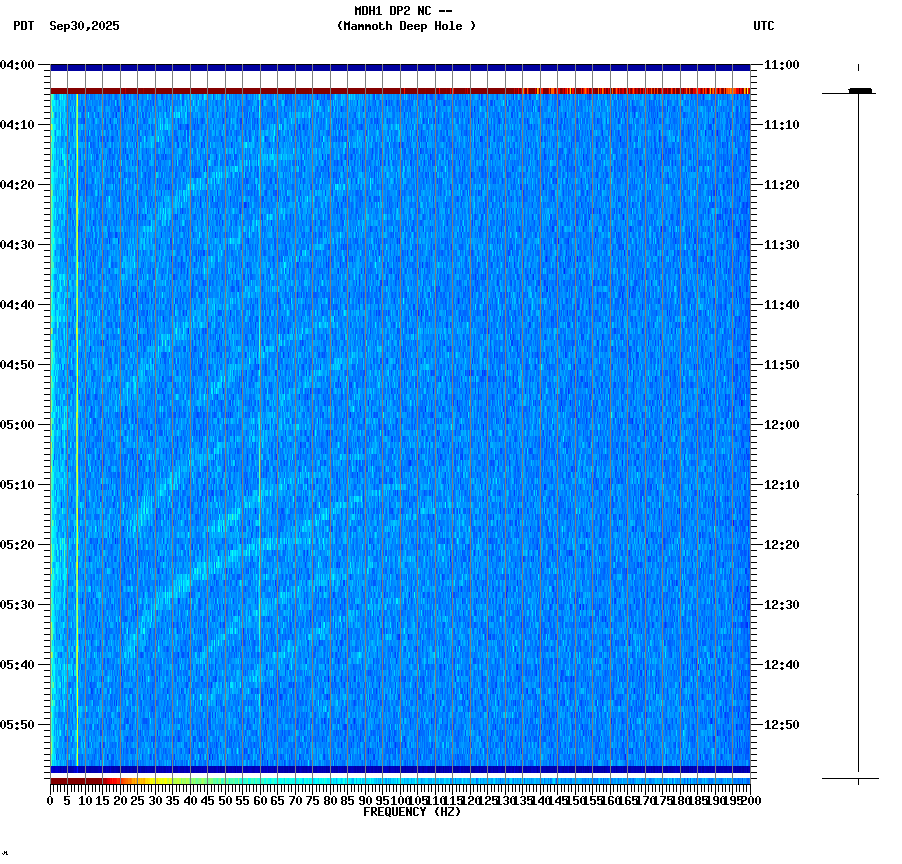Image resolution: width=902 pixels, height=864 pixels.
Task: Click the dark blue bar above the spectrogram
Action: click(400, 68)
